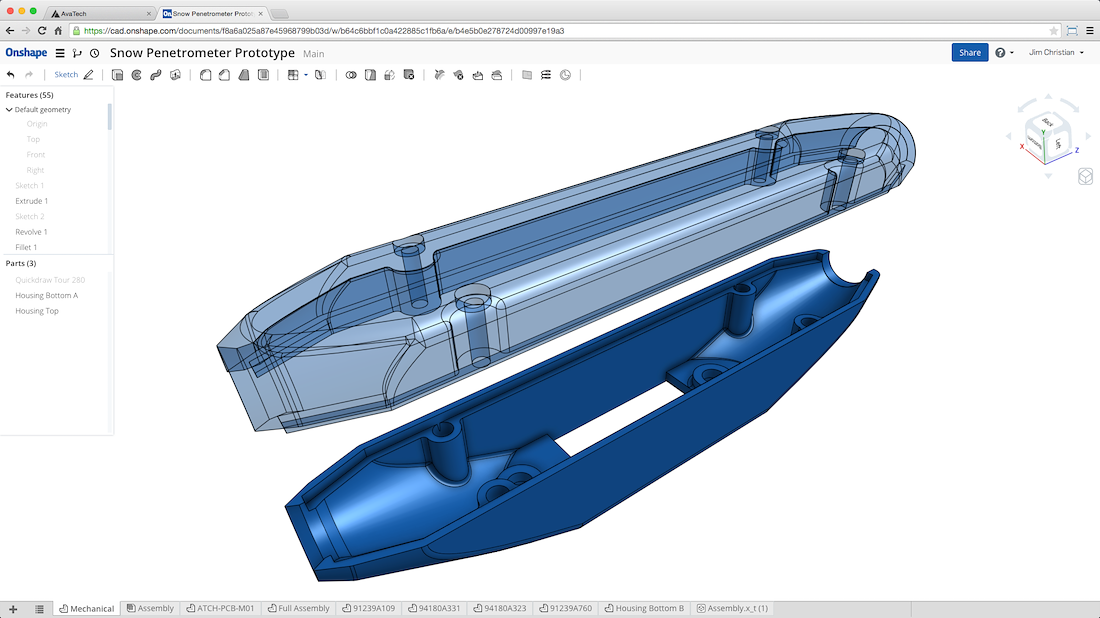Click the Share button

969,52
